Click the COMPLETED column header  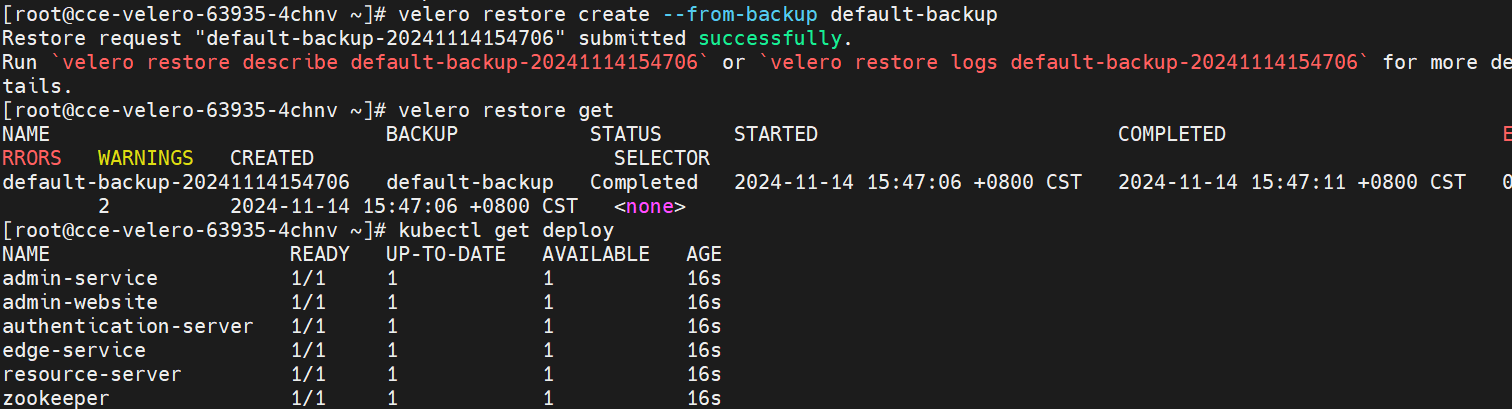[1171, 135]
